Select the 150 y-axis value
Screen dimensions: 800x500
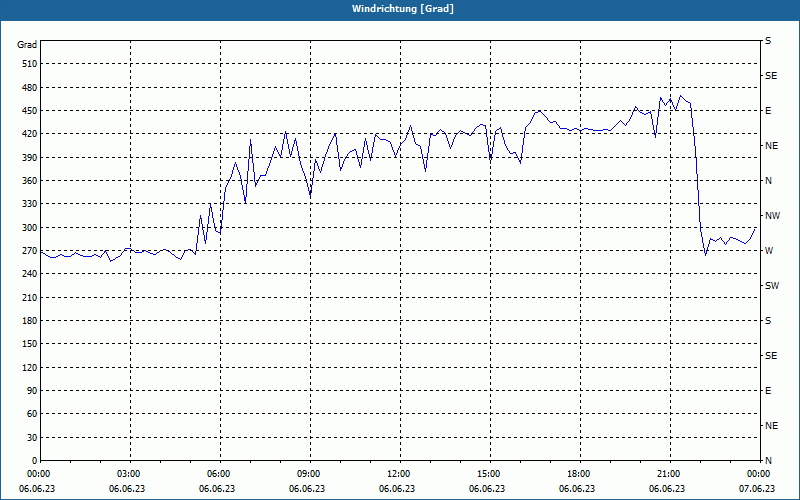coord(30,344)
